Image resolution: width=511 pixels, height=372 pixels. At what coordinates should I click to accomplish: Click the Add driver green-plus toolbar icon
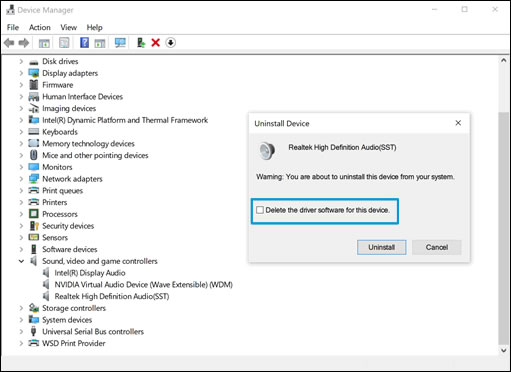[141, 43]
